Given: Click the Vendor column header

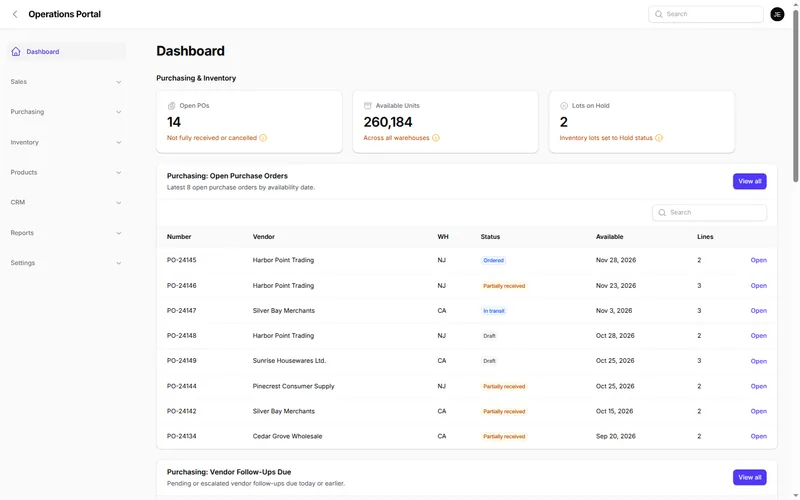Looking at the screenshot, I should 264,237.
